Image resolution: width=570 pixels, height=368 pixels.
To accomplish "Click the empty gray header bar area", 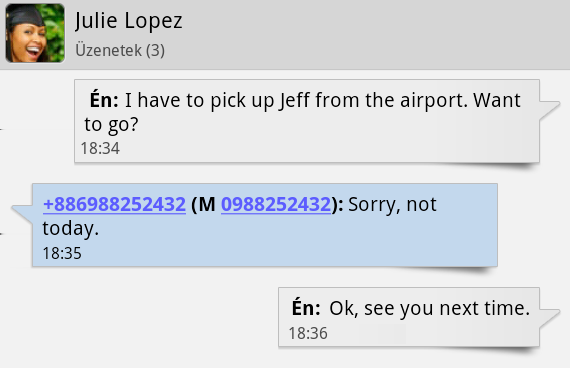I will 374,34.
